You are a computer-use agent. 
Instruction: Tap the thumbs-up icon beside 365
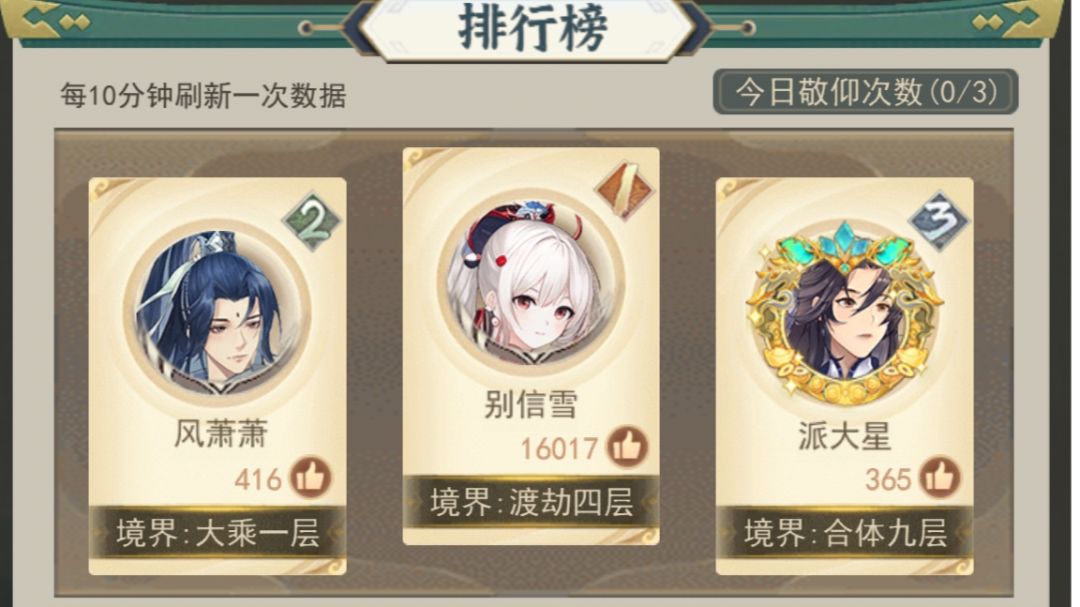pyautogui.click(x=939, y=477)
